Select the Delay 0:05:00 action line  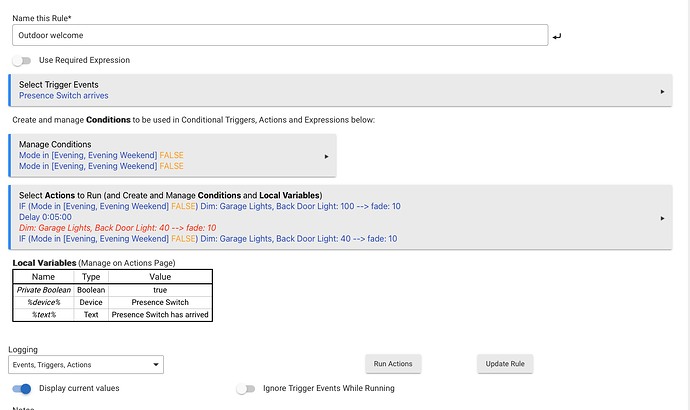click(x=46, y=217)
